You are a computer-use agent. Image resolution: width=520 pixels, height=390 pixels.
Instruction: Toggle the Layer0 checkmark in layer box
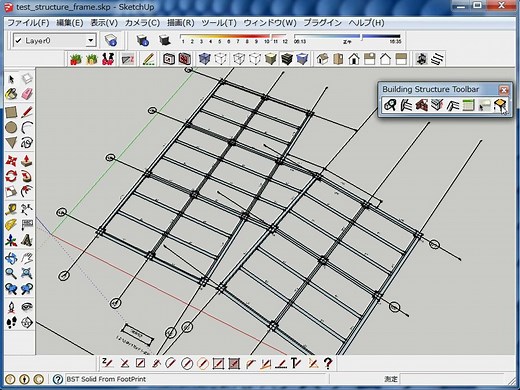click(19, 41)
